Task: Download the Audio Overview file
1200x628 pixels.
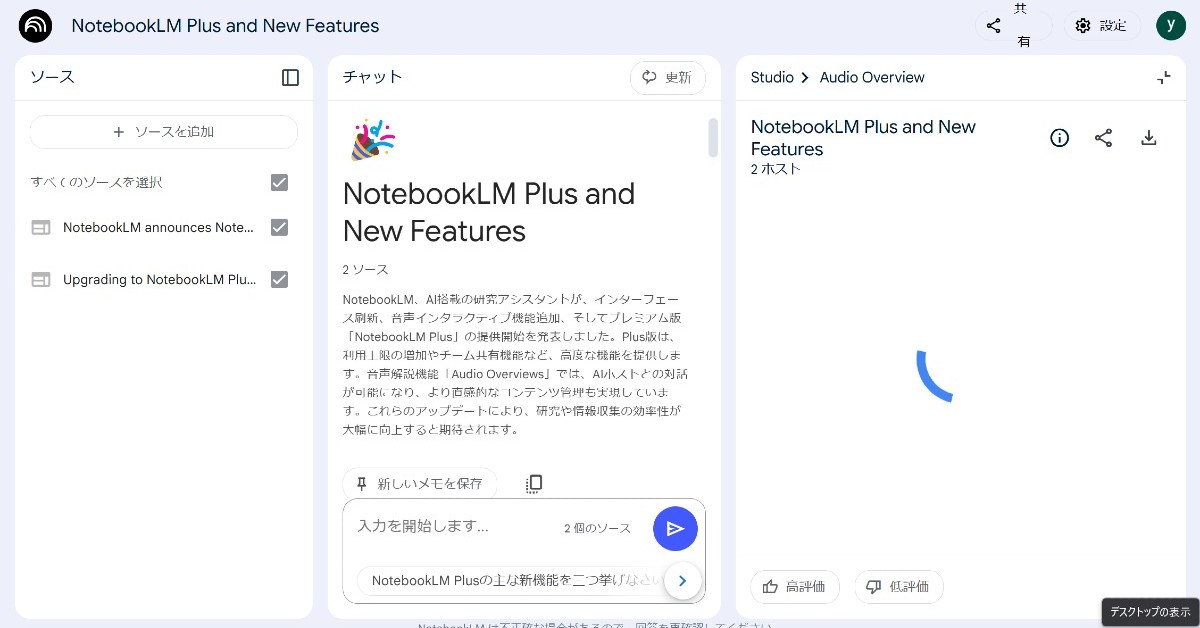Action: (1148, 138)
